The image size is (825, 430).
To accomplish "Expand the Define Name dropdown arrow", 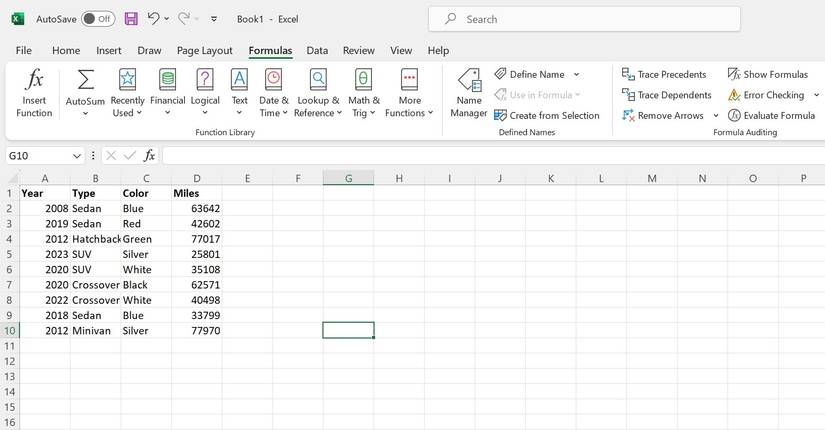I will point(577,75).
